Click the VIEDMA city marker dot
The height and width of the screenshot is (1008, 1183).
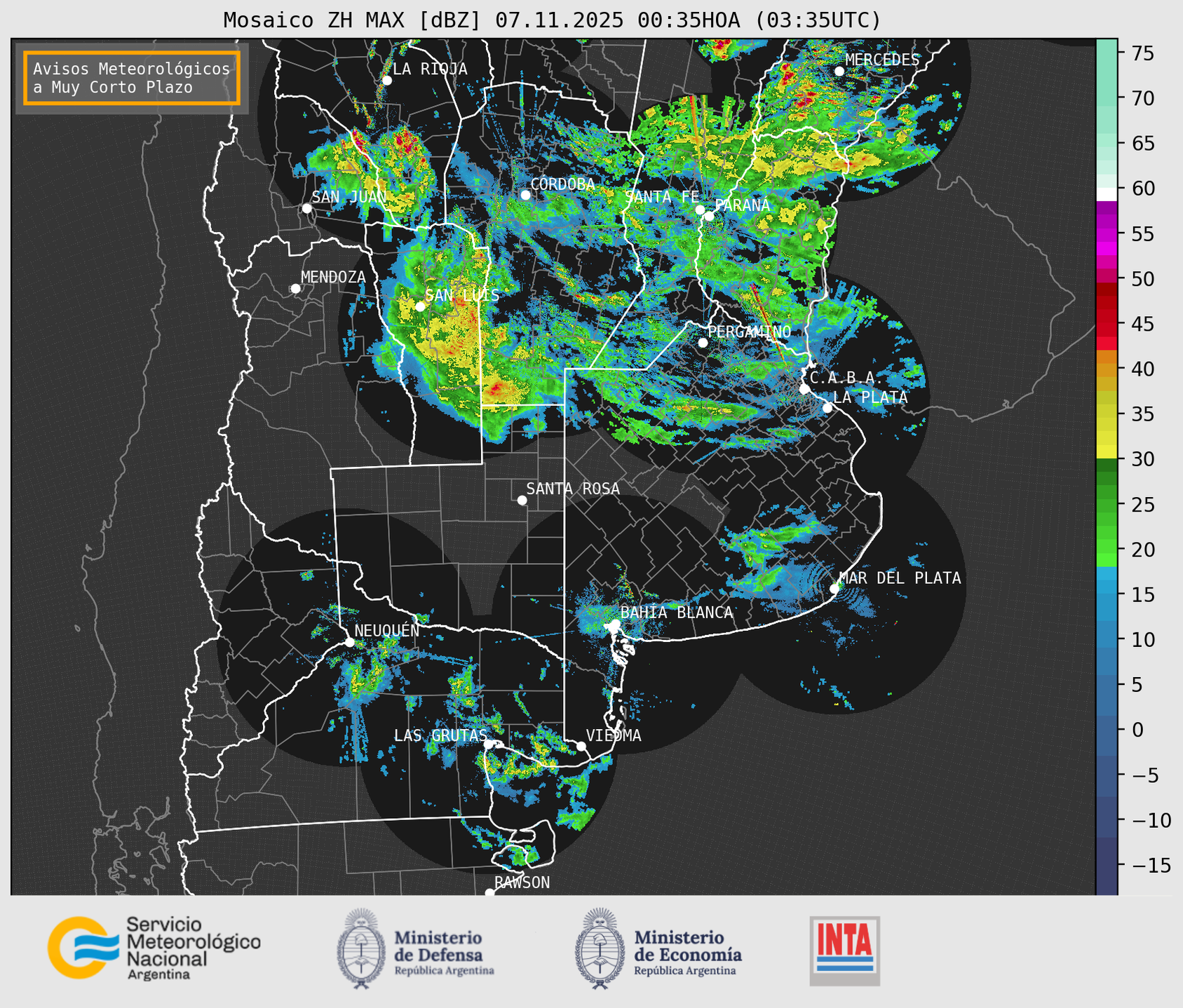pos(581,746)
